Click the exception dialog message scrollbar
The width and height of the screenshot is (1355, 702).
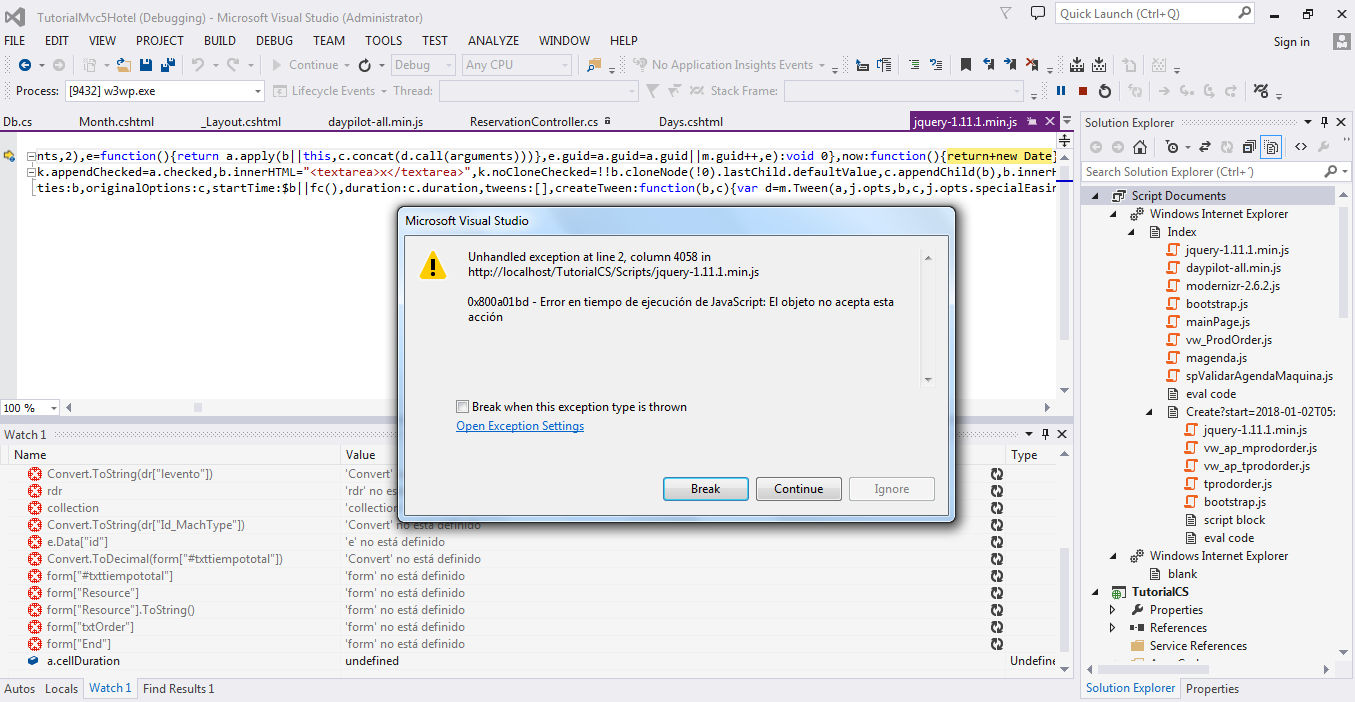tap(927, 319)
